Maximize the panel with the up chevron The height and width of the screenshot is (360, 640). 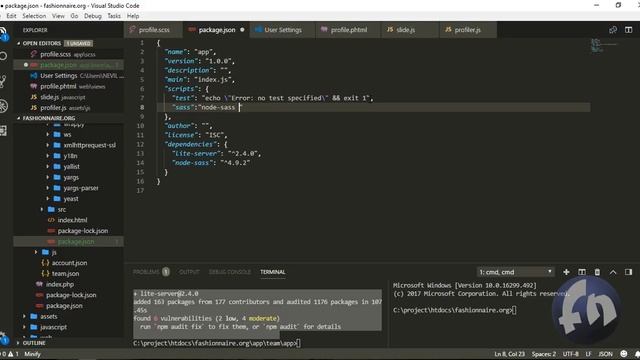(613, 272)
